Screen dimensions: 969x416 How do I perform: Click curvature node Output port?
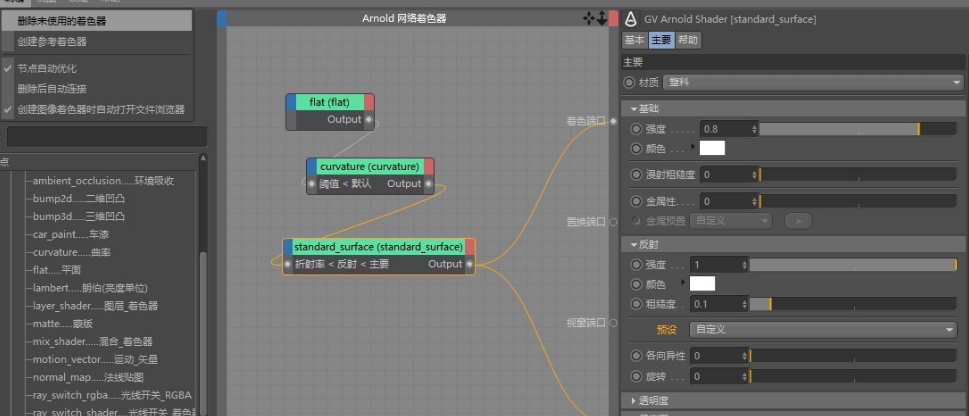pos(429,184)
